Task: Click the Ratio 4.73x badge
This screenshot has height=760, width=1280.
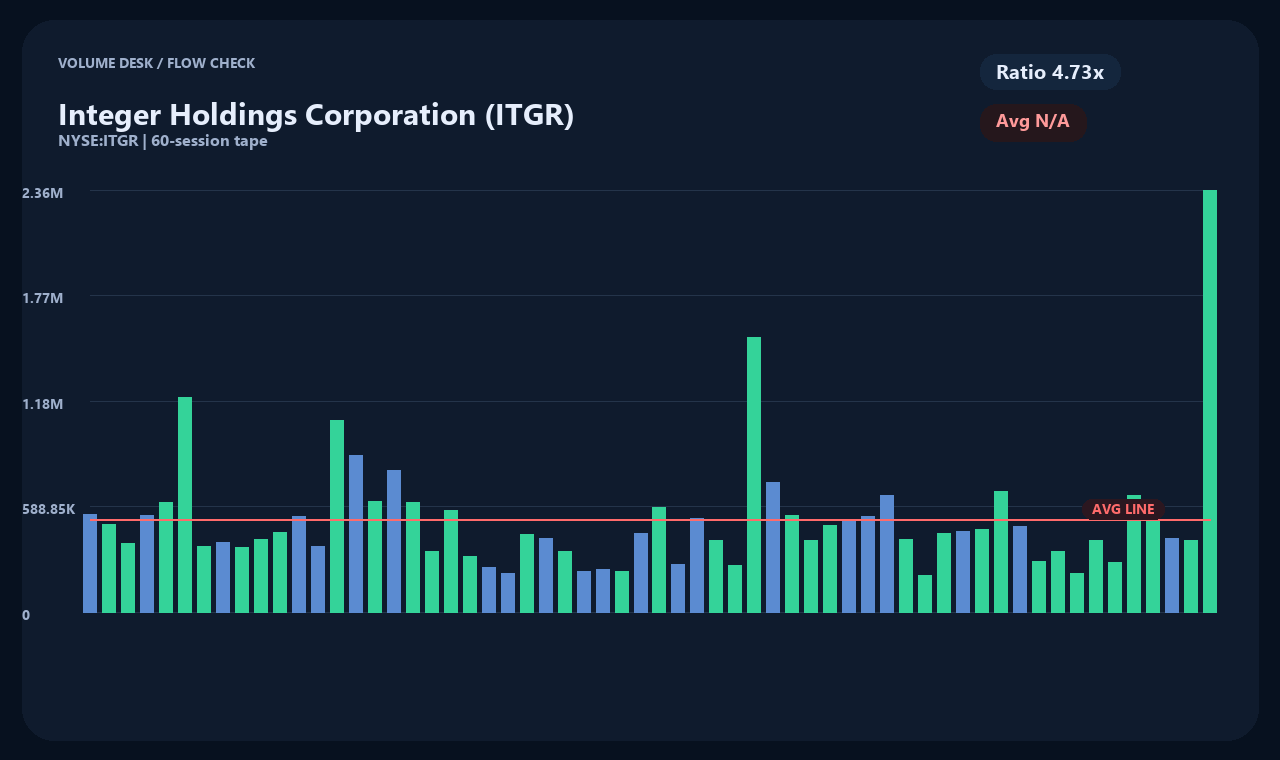Action: point(1050,72)
